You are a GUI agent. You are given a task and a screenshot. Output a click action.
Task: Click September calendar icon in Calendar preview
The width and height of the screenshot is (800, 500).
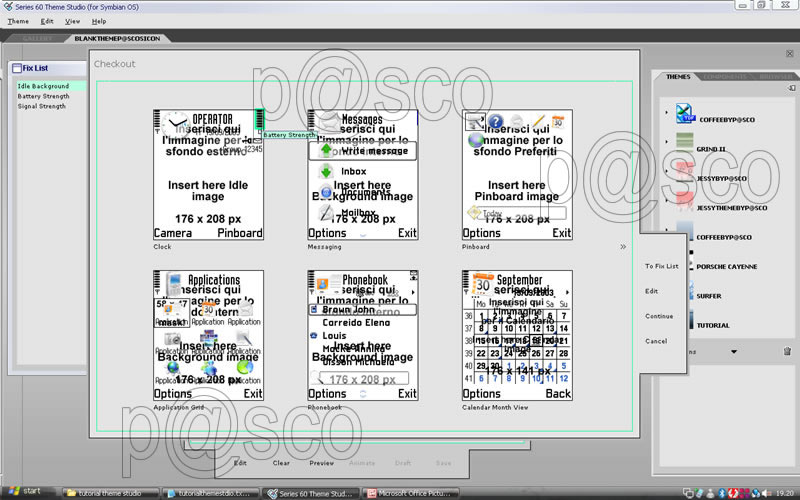click(x=482, y=284)
